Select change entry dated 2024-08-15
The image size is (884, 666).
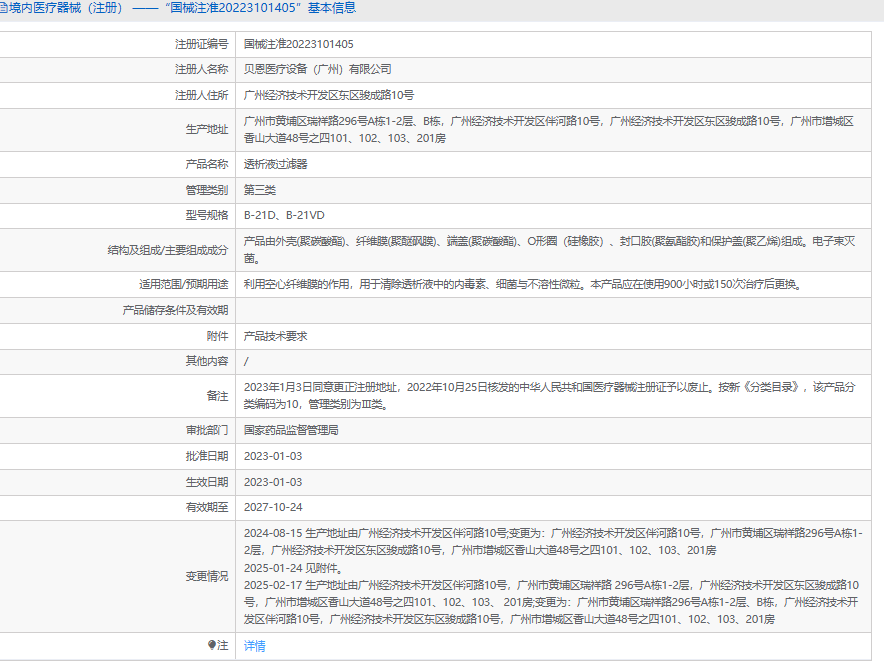point(553,541)
